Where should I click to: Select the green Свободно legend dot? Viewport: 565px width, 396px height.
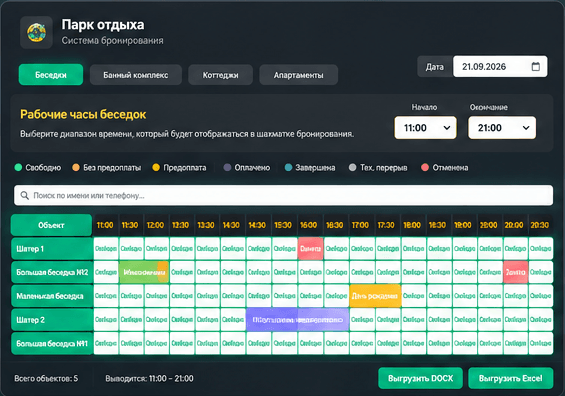[x=18, y=167]
